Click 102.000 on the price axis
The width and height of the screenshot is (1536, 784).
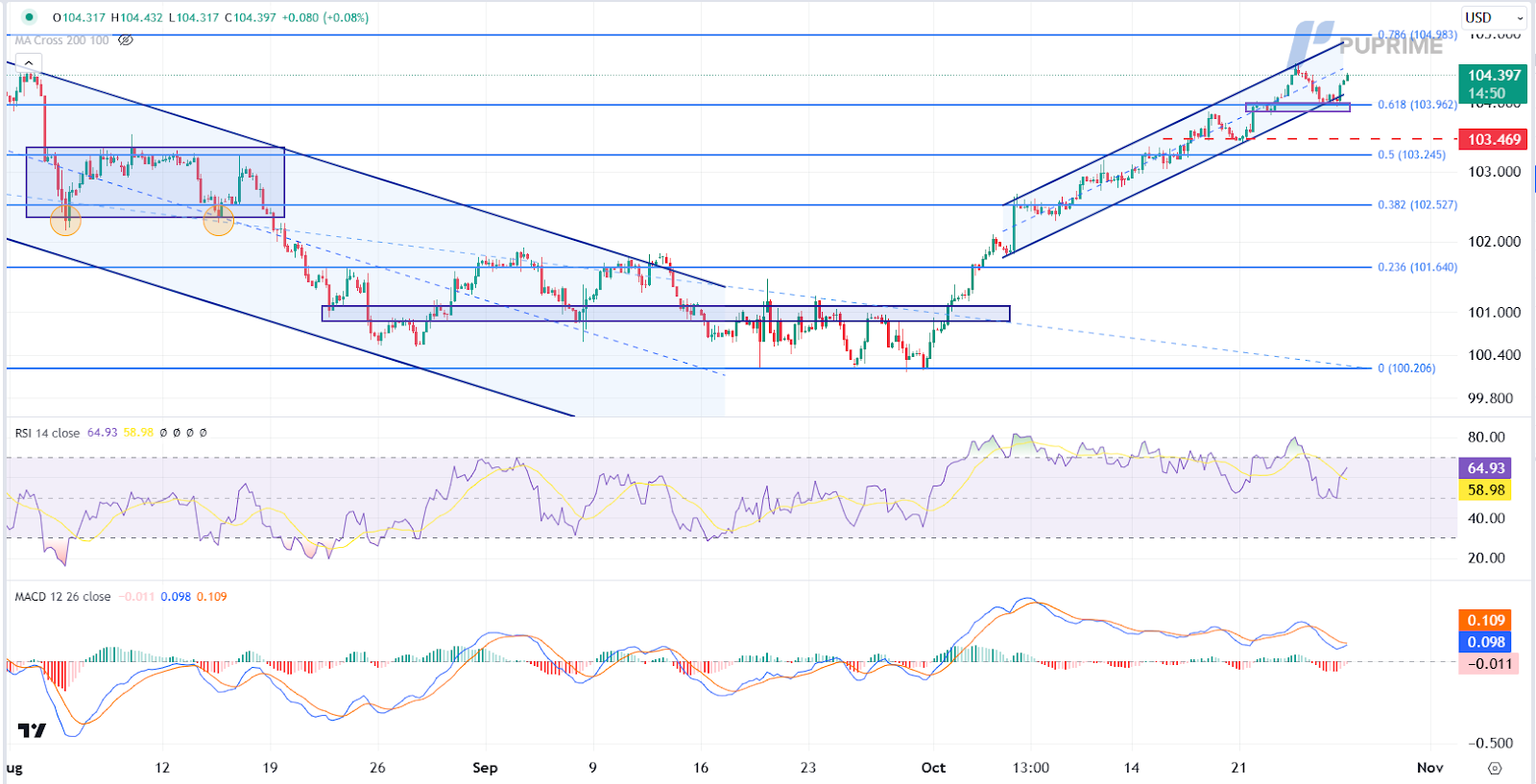click(1495, 242)
